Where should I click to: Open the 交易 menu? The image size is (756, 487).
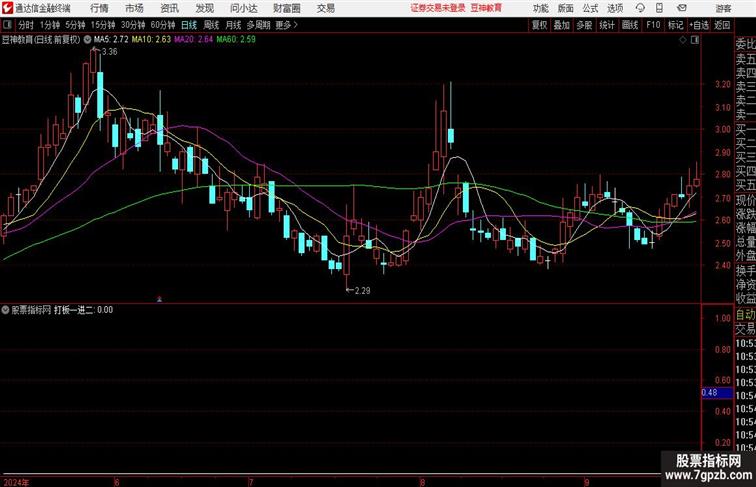click(x=325, y=8)
